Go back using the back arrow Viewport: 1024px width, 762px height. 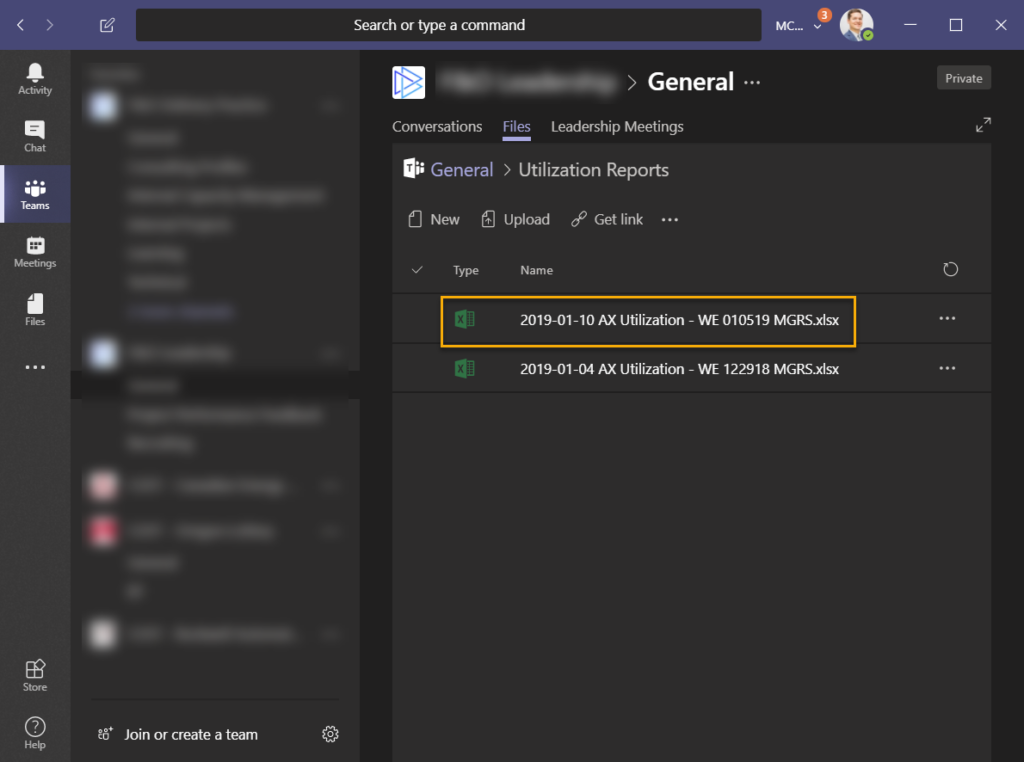tap(21, 25)
